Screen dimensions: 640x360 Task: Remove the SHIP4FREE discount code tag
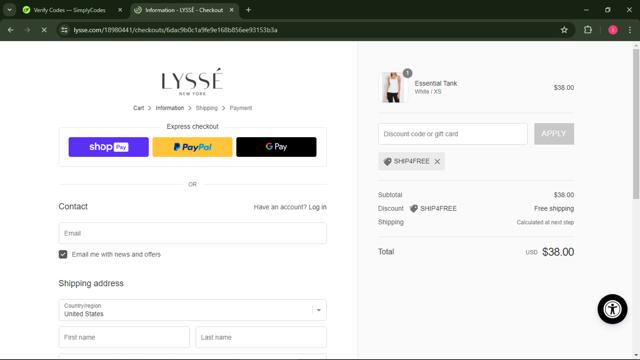(x=437, y=162)
